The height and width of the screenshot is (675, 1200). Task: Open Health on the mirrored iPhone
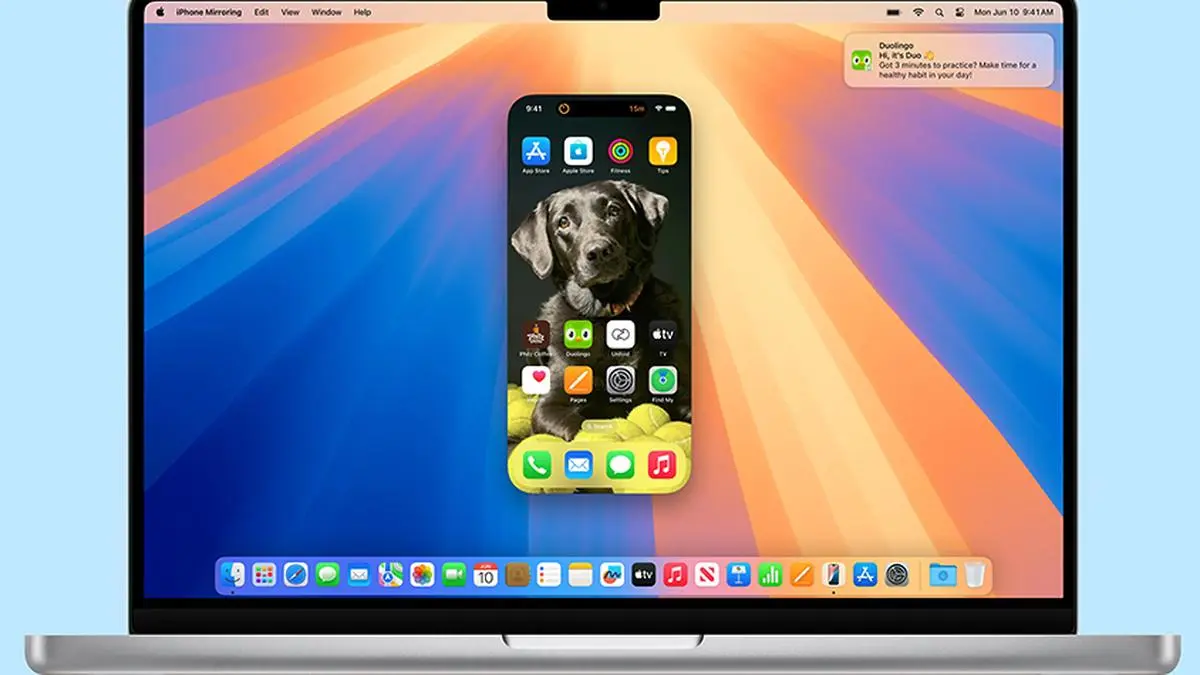pos(536,380)
